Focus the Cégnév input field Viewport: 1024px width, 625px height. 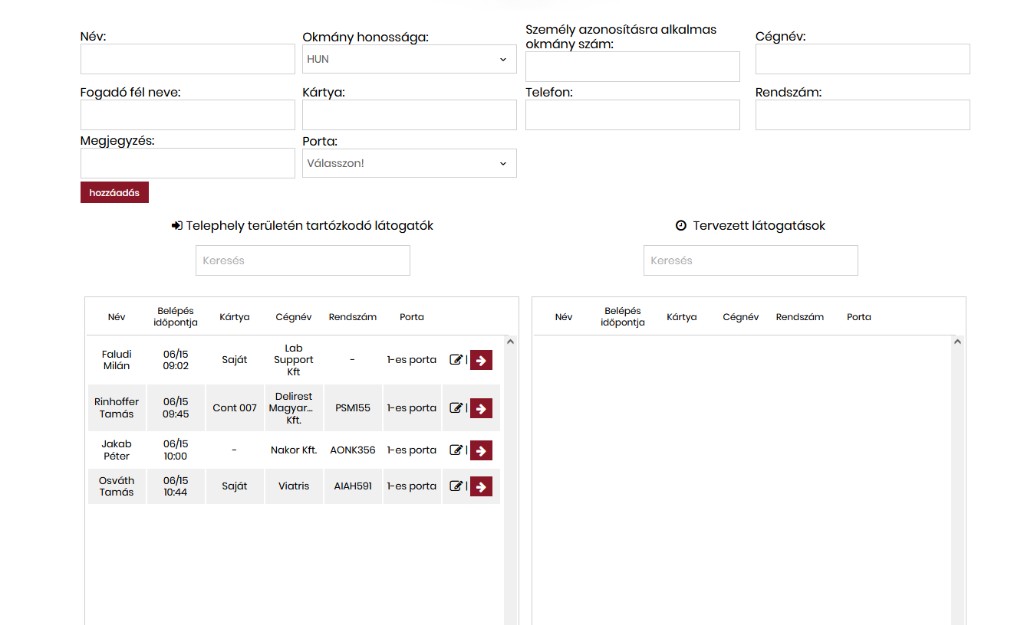tap(863, 59)
